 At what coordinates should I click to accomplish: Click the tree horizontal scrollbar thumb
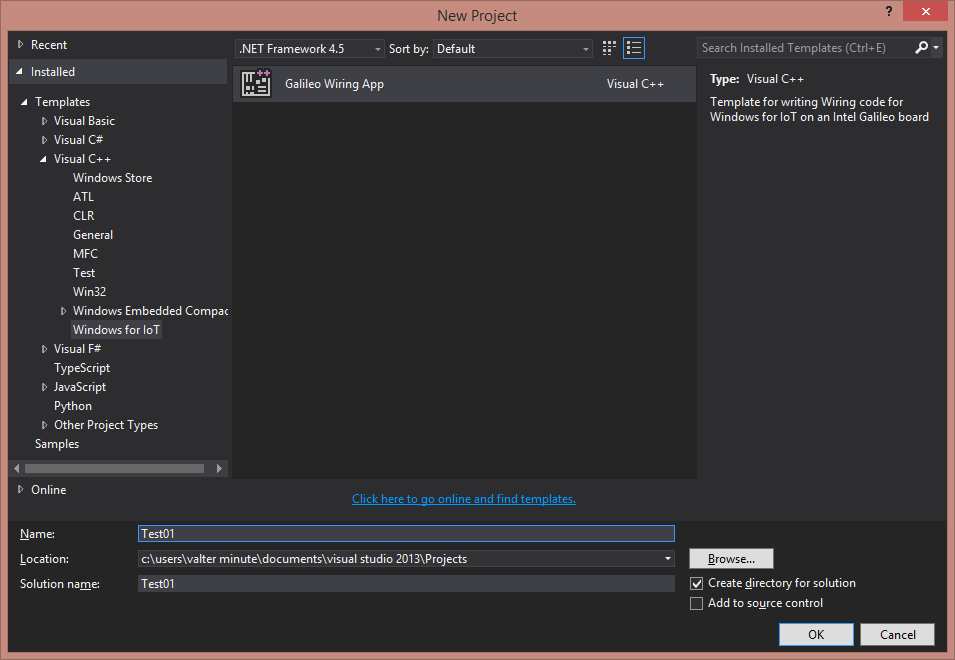pyautogui.click(x=114, y=468)
